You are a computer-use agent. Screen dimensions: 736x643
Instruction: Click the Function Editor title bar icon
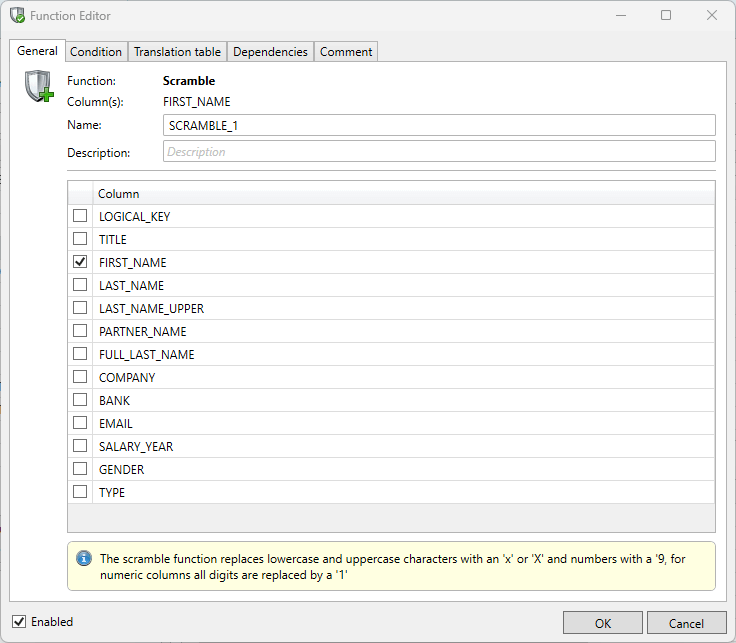coord(17,15)
